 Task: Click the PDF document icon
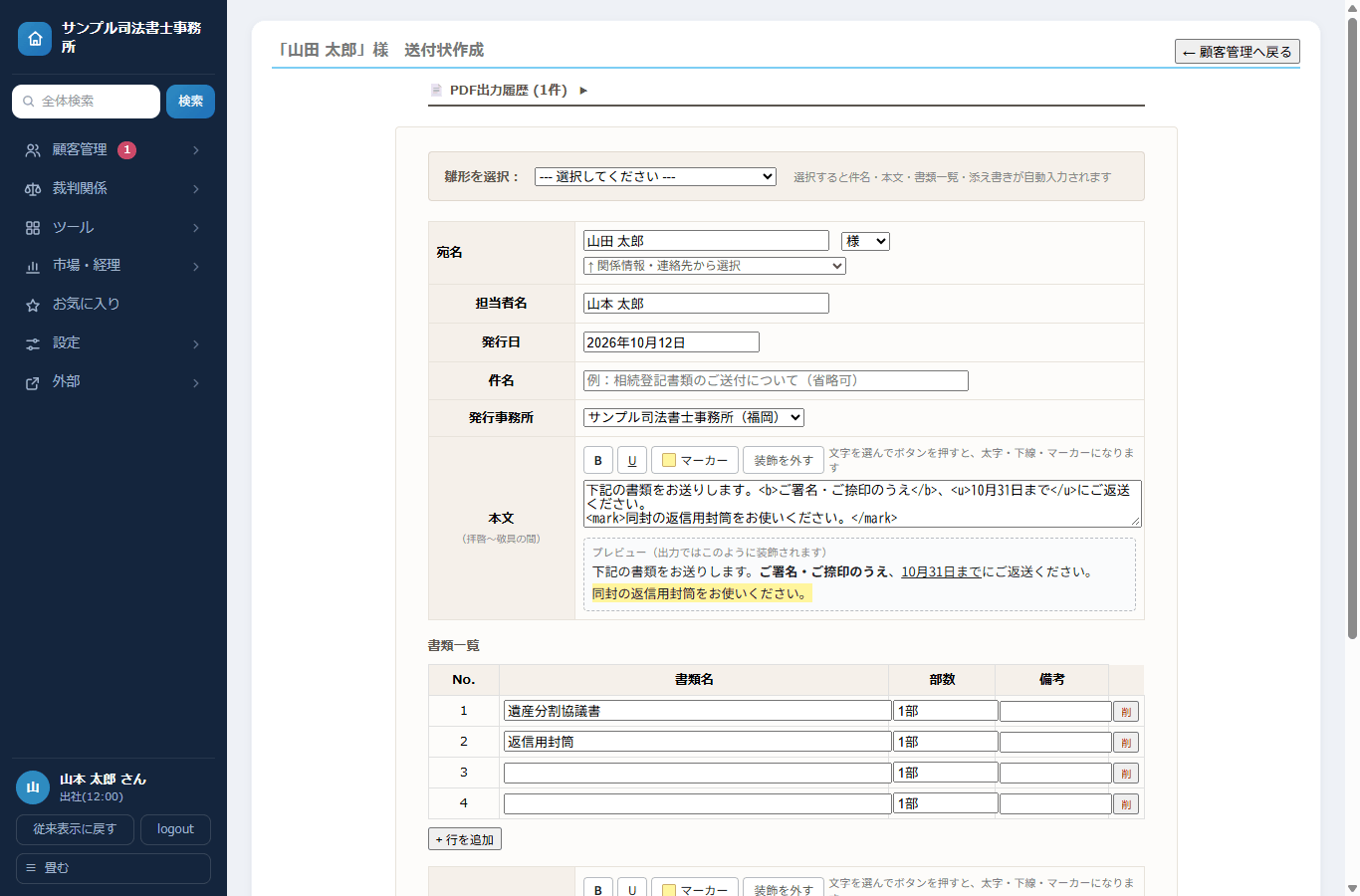pos(436,91)
